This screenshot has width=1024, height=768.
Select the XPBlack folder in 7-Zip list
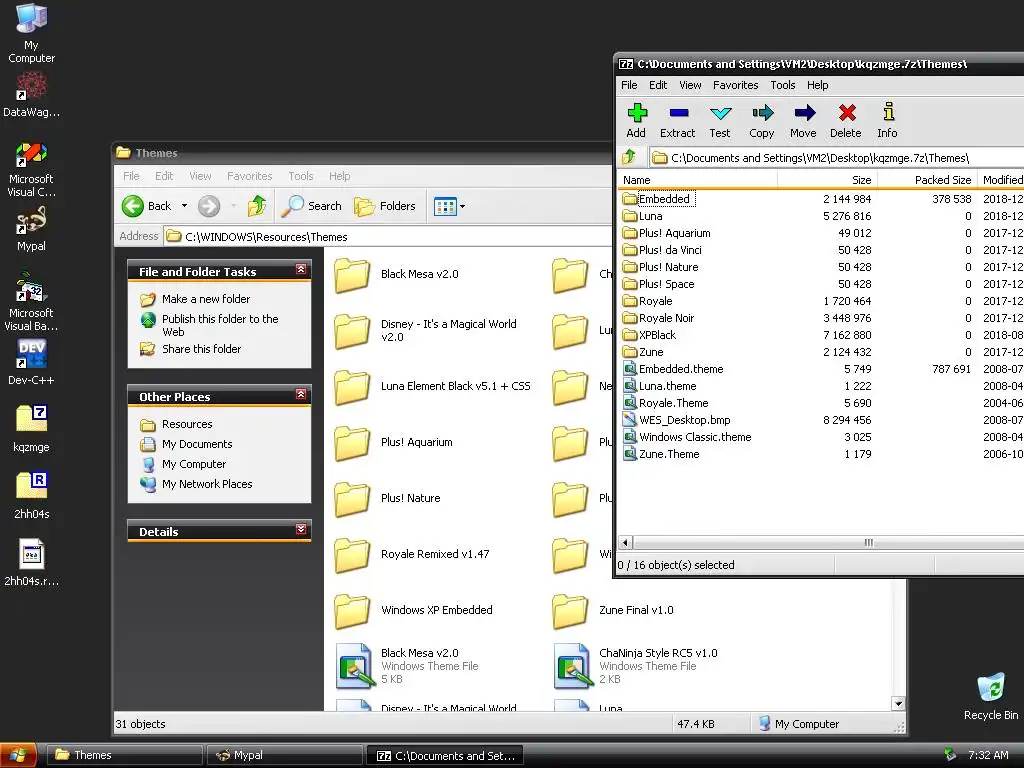(657, 335)
